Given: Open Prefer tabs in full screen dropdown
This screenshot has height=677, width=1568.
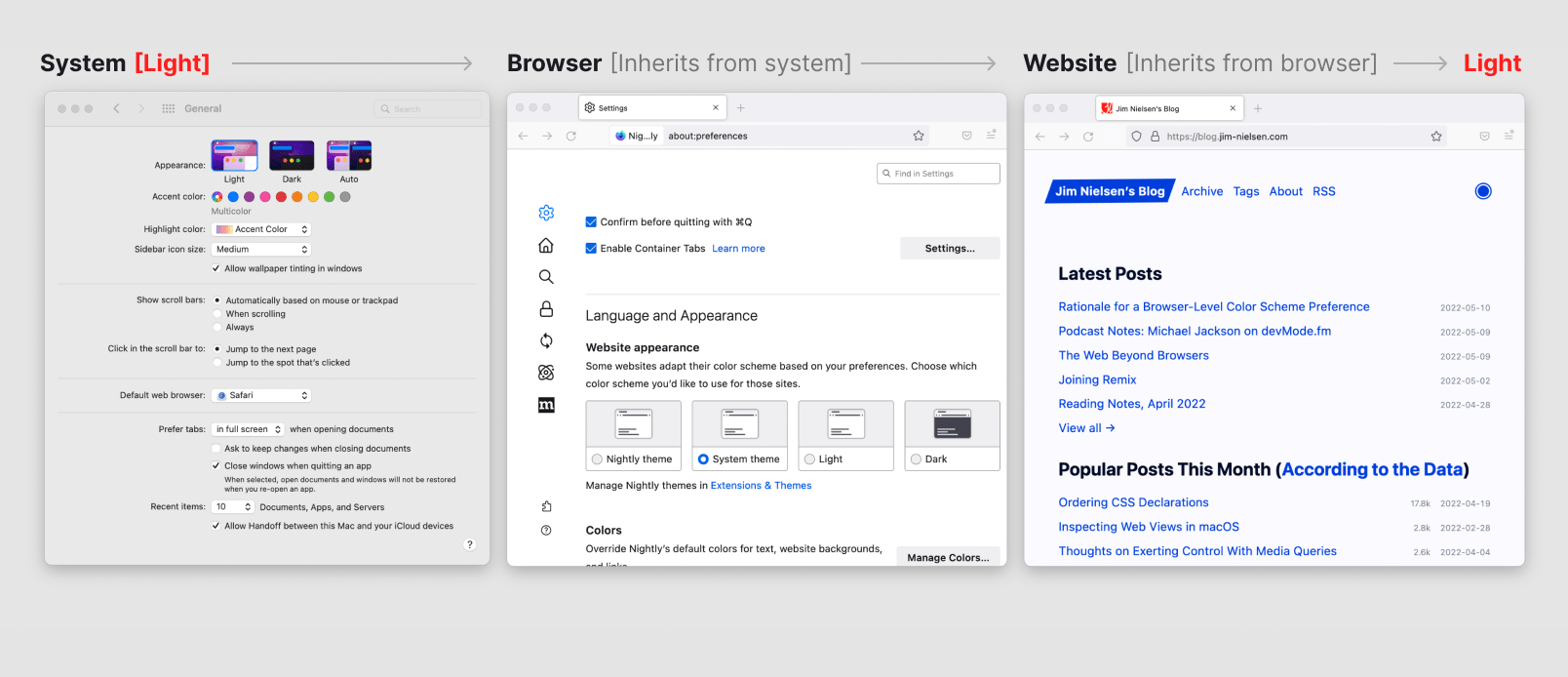Looking at the screenshot, I should tap(248, 429).
